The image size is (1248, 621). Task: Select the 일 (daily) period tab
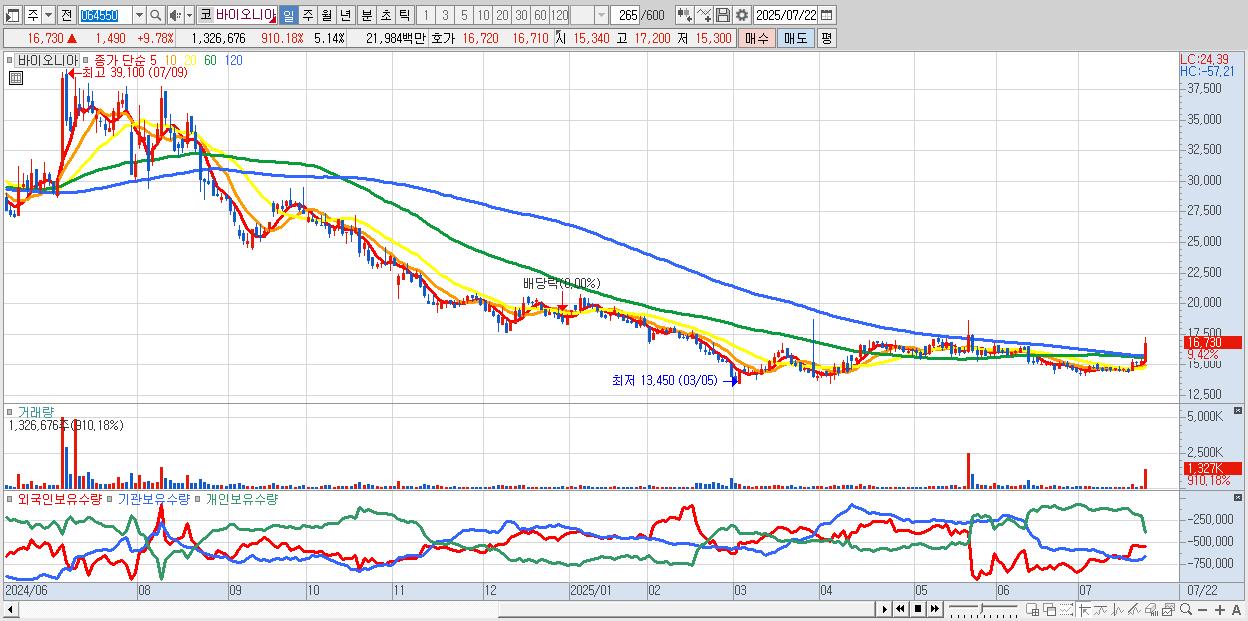coord(288,15)
